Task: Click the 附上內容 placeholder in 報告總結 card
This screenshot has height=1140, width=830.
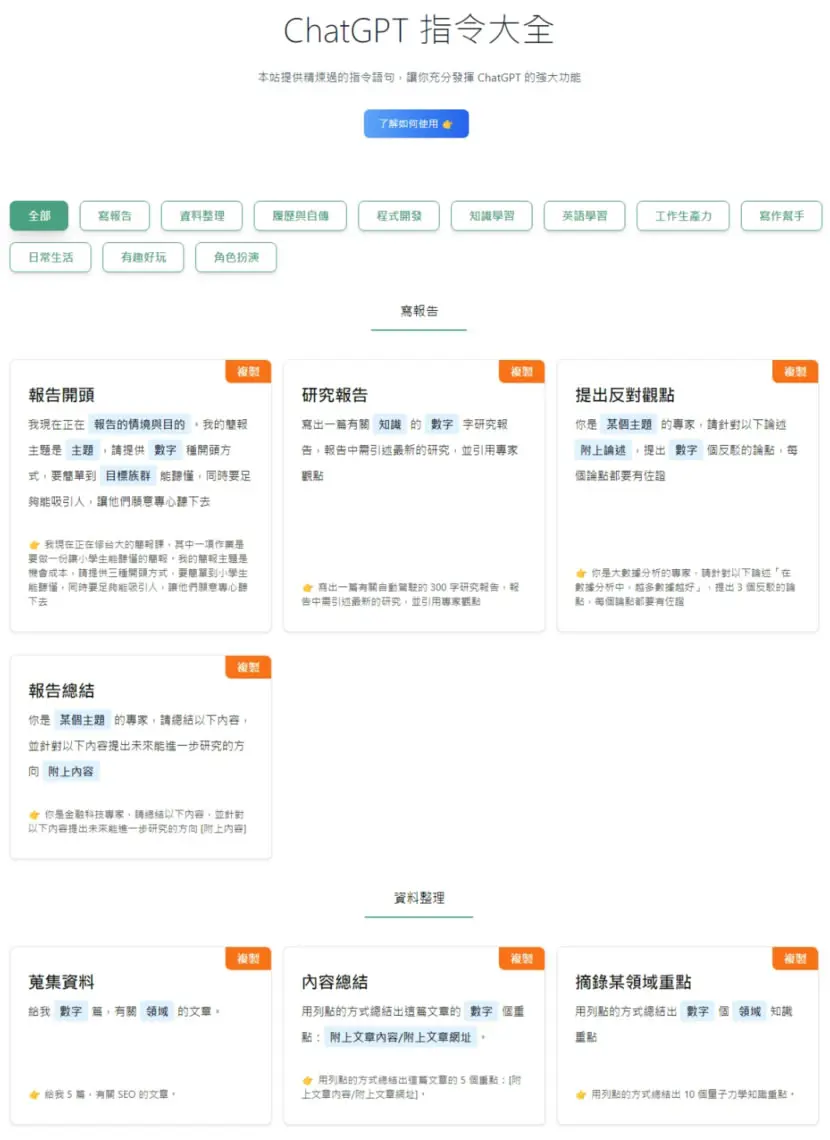Action: [70, 771]
